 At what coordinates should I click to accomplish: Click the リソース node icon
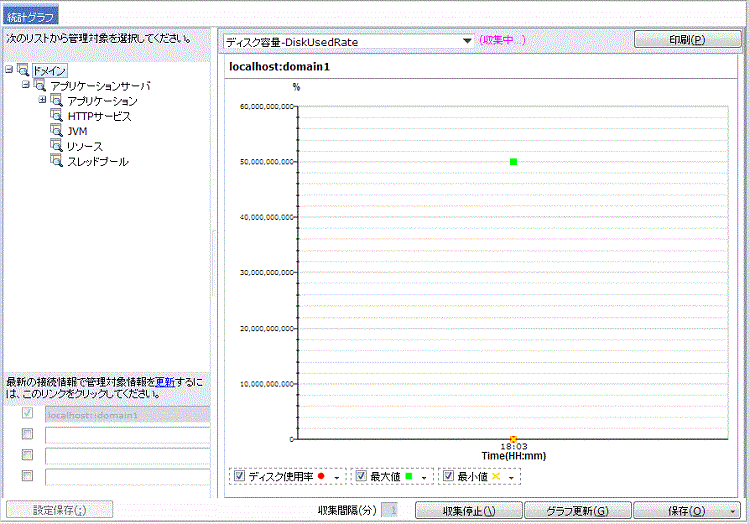57,146
